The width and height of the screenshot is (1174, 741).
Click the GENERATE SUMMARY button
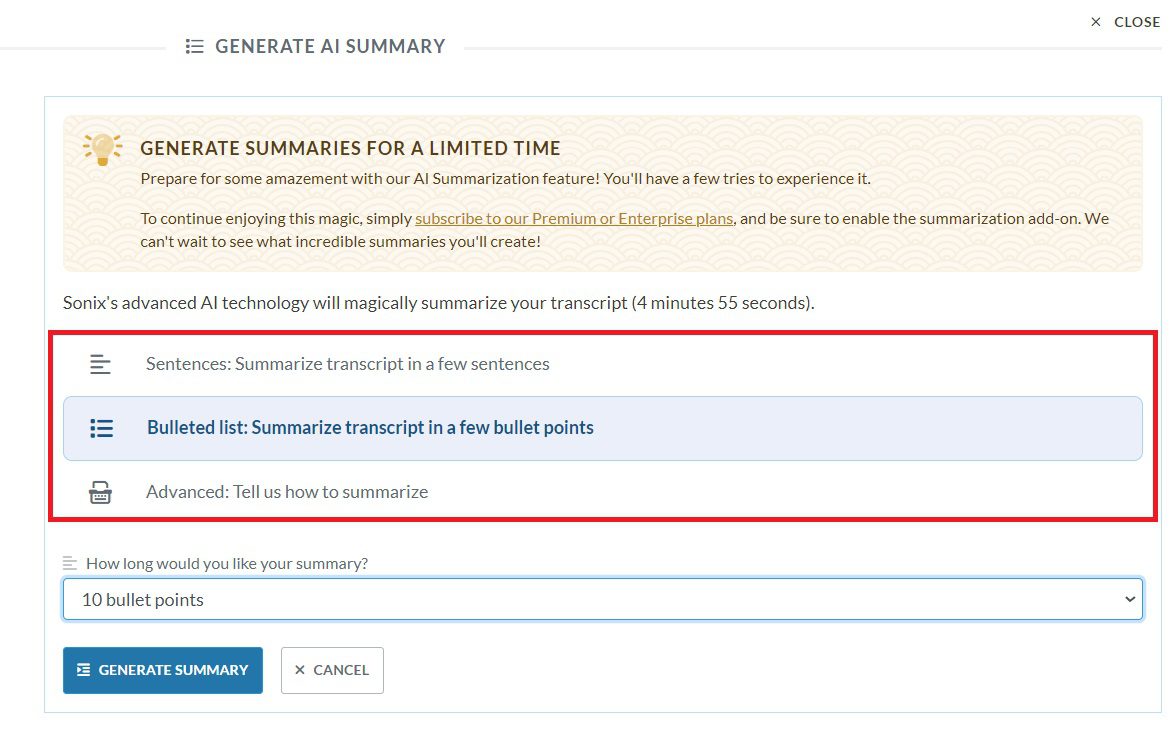(x=163, y=670)
